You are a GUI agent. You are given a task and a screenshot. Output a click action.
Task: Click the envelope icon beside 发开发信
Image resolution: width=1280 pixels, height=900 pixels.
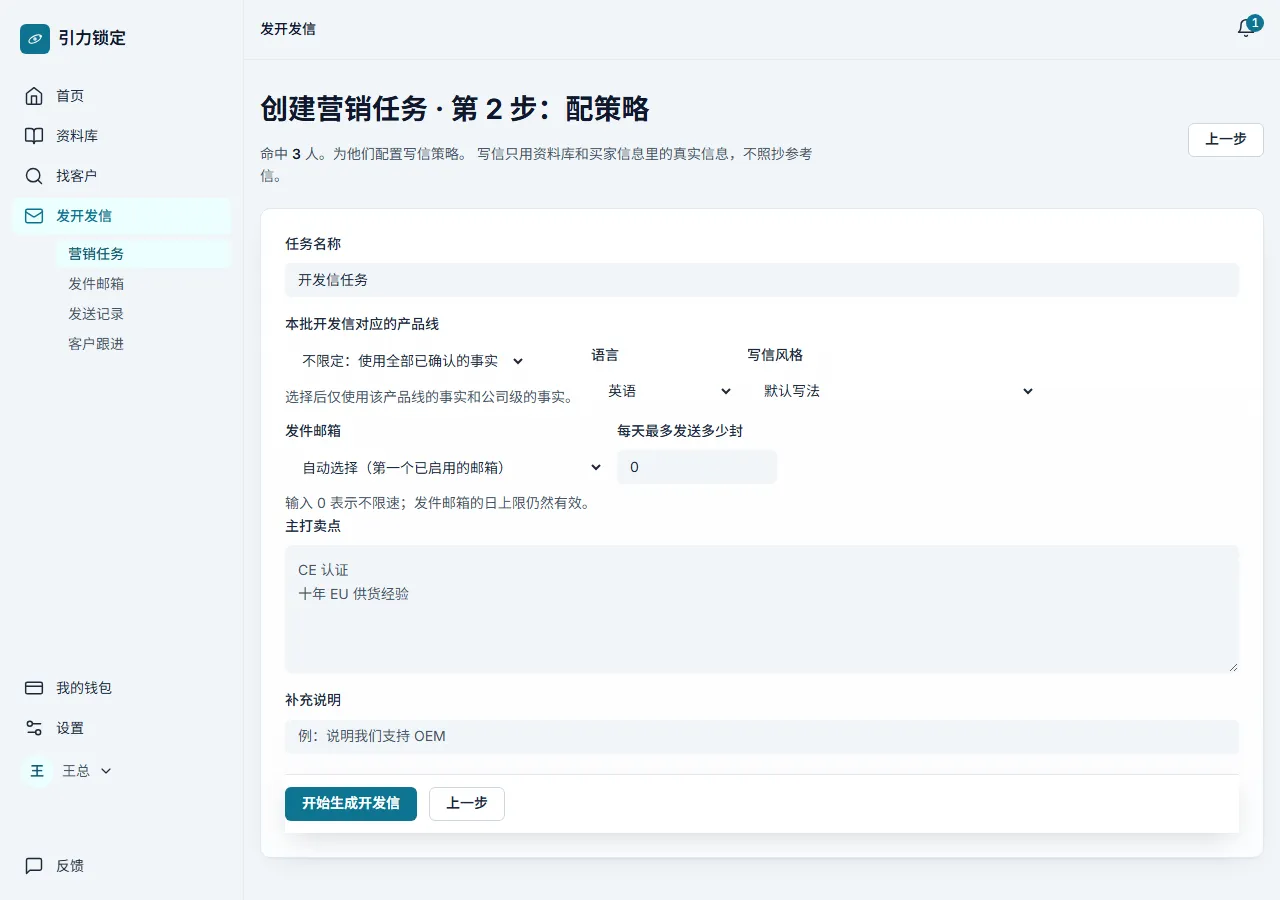click(x=34, y=216)
